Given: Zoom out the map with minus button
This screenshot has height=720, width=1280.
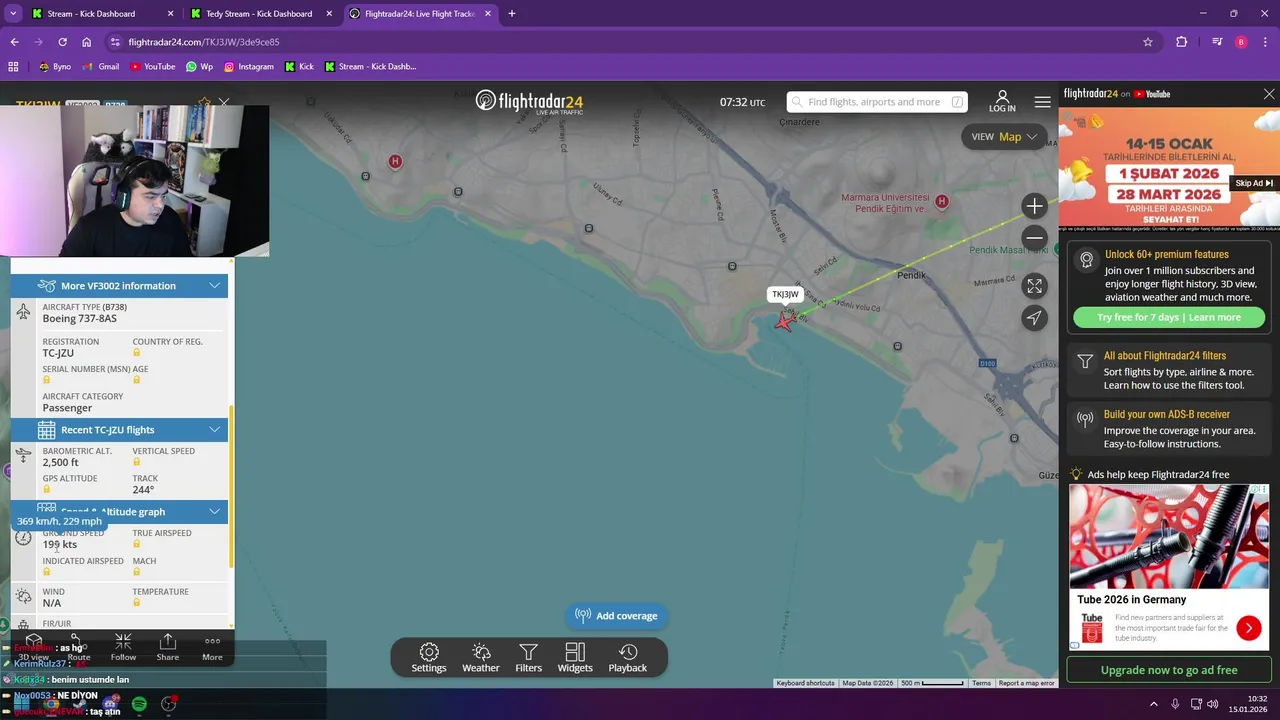Looking at the screenshot, I should pyautogui.click(x=1034, y=238).
